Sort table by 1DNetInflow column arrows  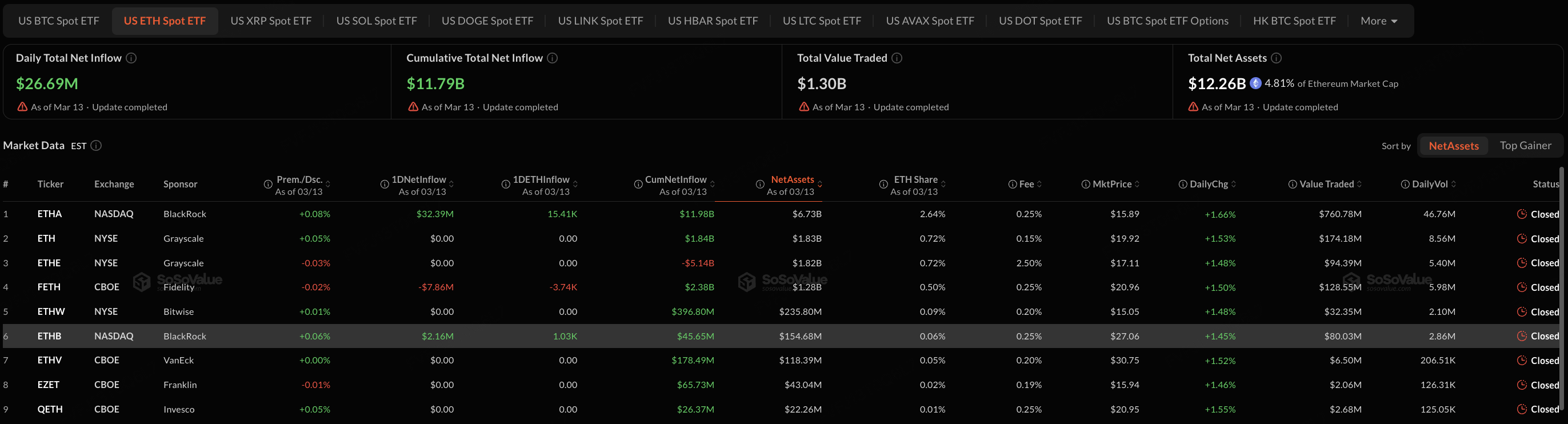pyautogui.click(x=451, y=185)
